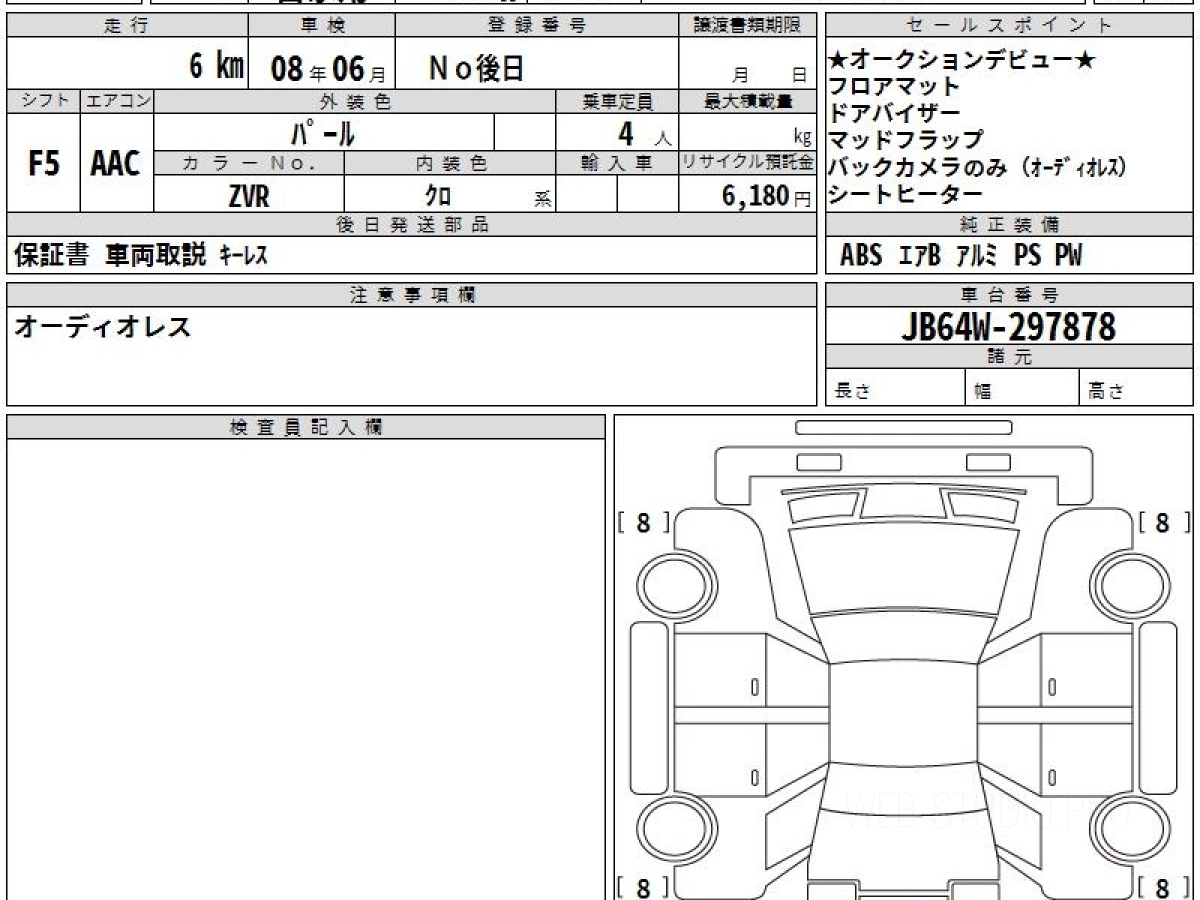
Task: Click the hood panel in car diagram
Action: tap(903, 570)
